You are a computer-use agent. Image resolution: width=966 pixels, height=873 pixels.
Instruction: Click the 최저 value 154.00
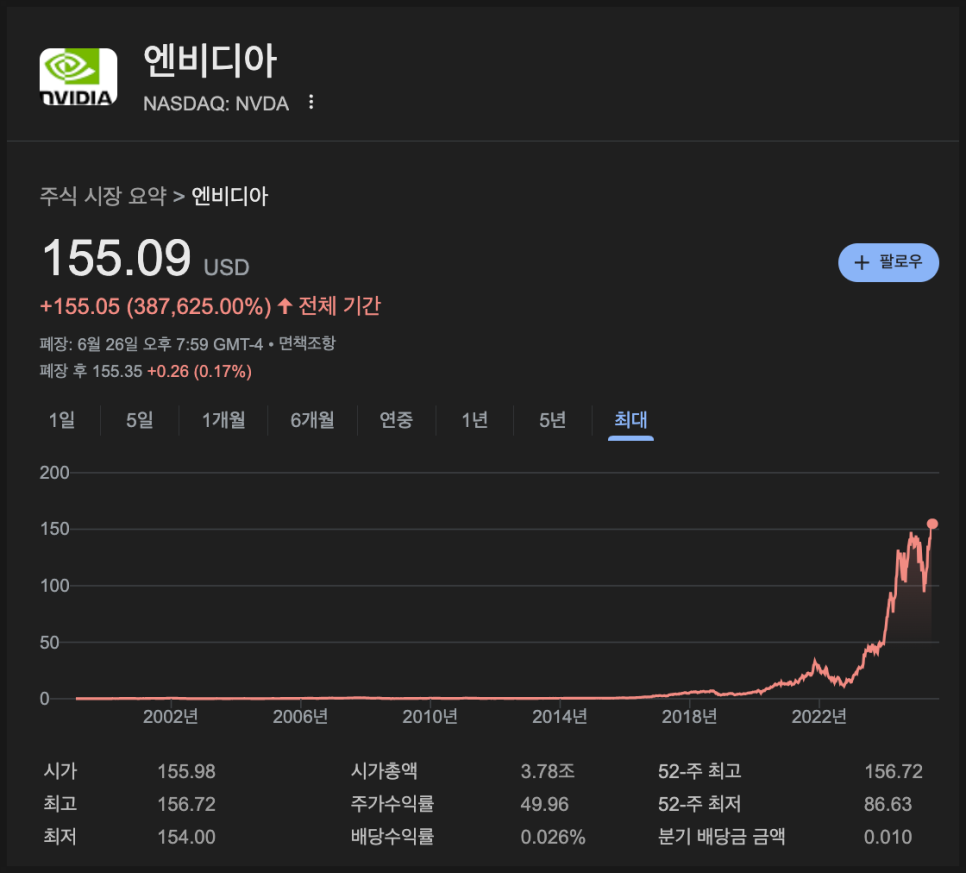pos(186,837)
